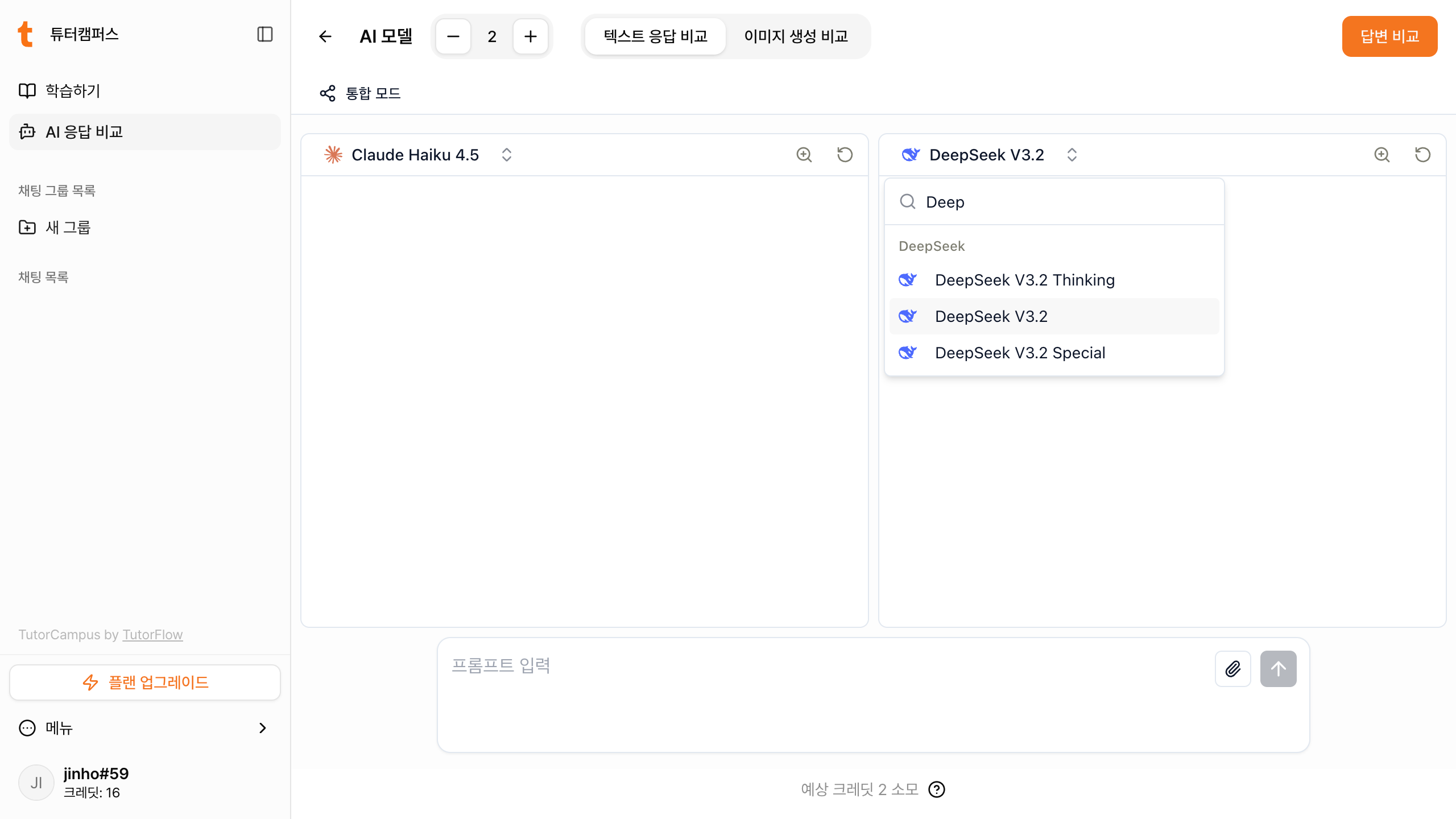The width and height of the screenshot is (1456, 819).
Task: Select DeepSeek V3.2 in the dropdown list
Action: pyautogui.click(x=1054, y=316)
